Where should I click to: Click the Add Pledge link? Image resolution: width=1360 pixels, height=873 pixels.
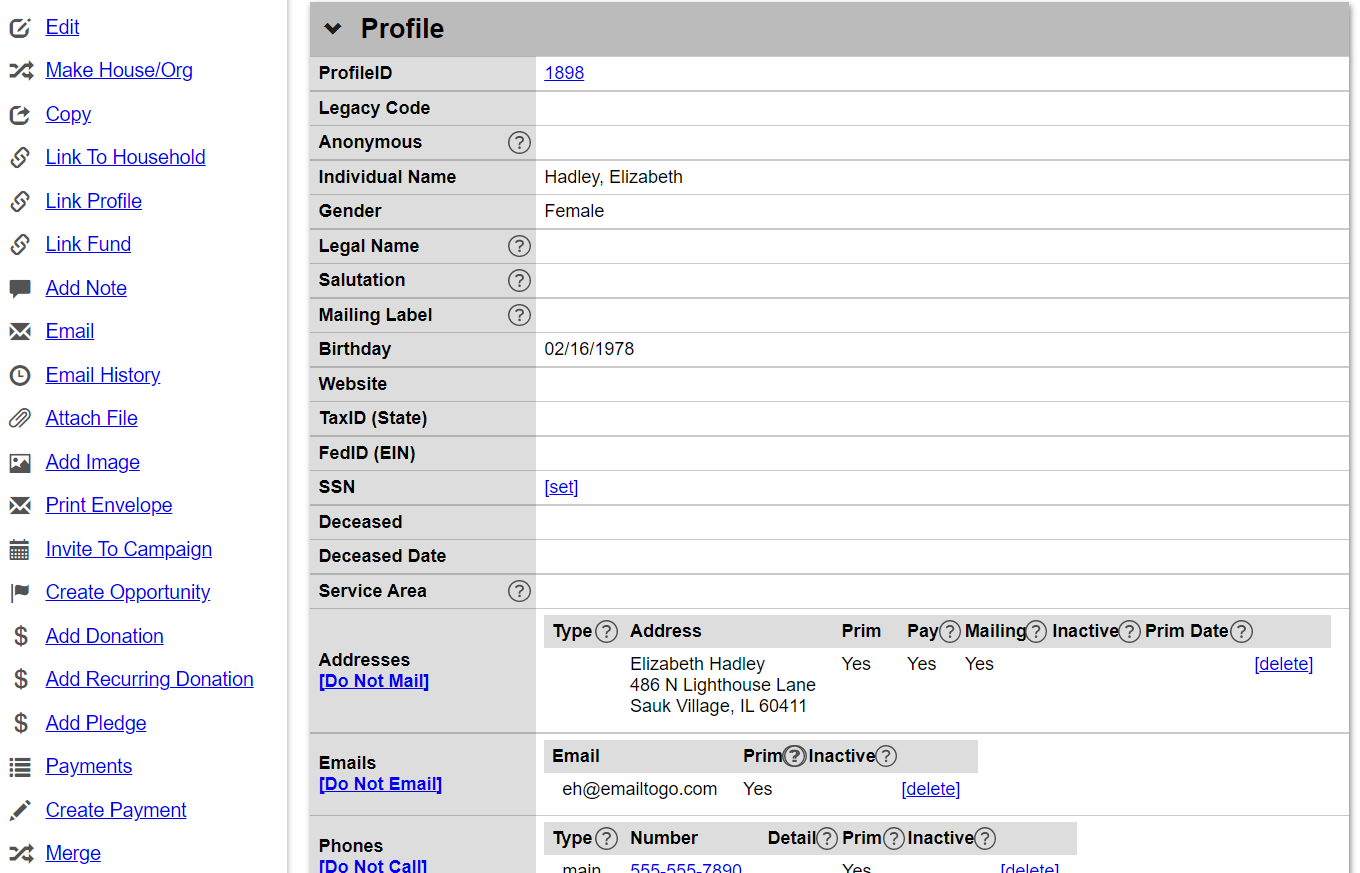click(96, 723)
